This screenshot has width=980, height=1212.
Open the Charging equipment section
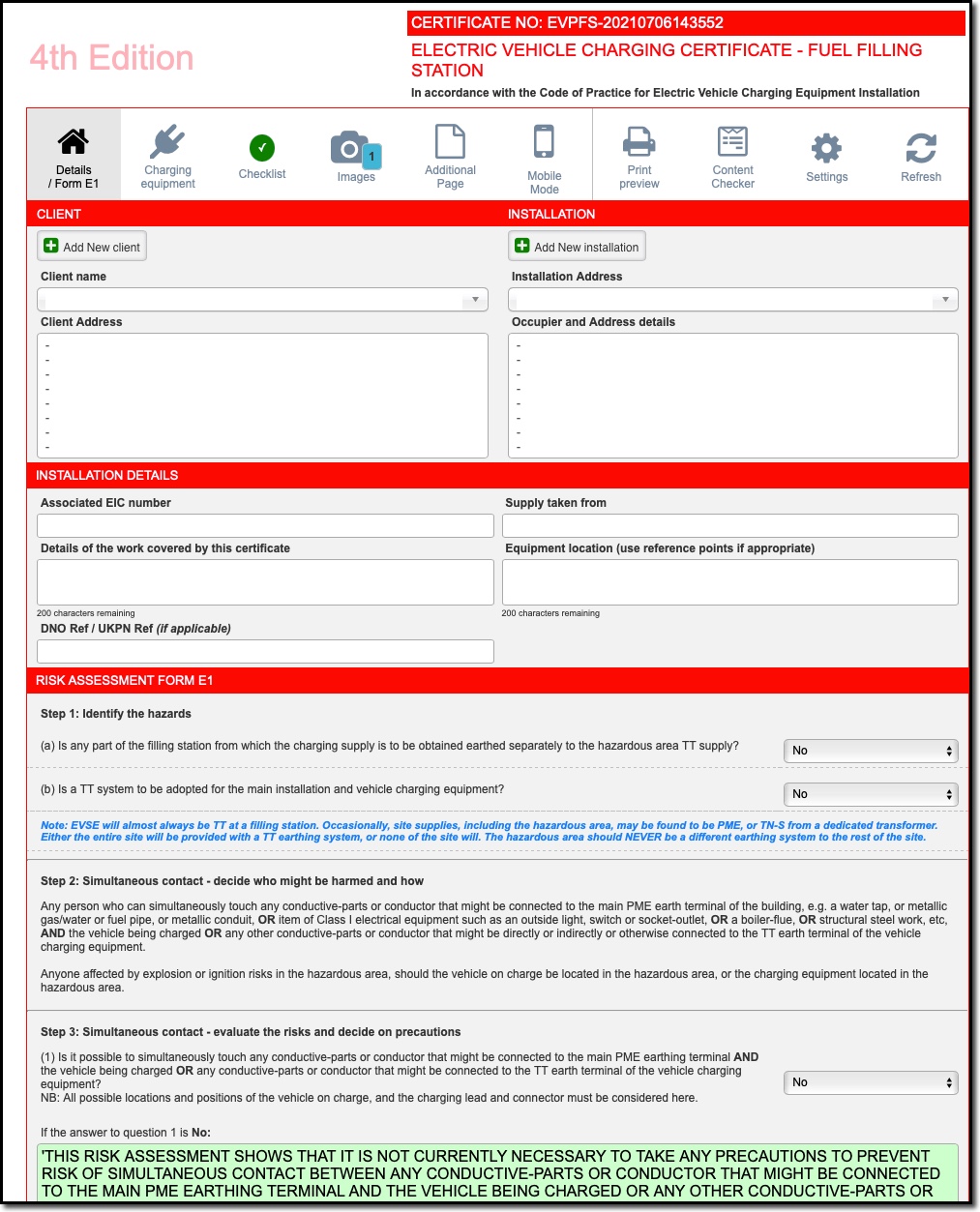pos(166,155)
